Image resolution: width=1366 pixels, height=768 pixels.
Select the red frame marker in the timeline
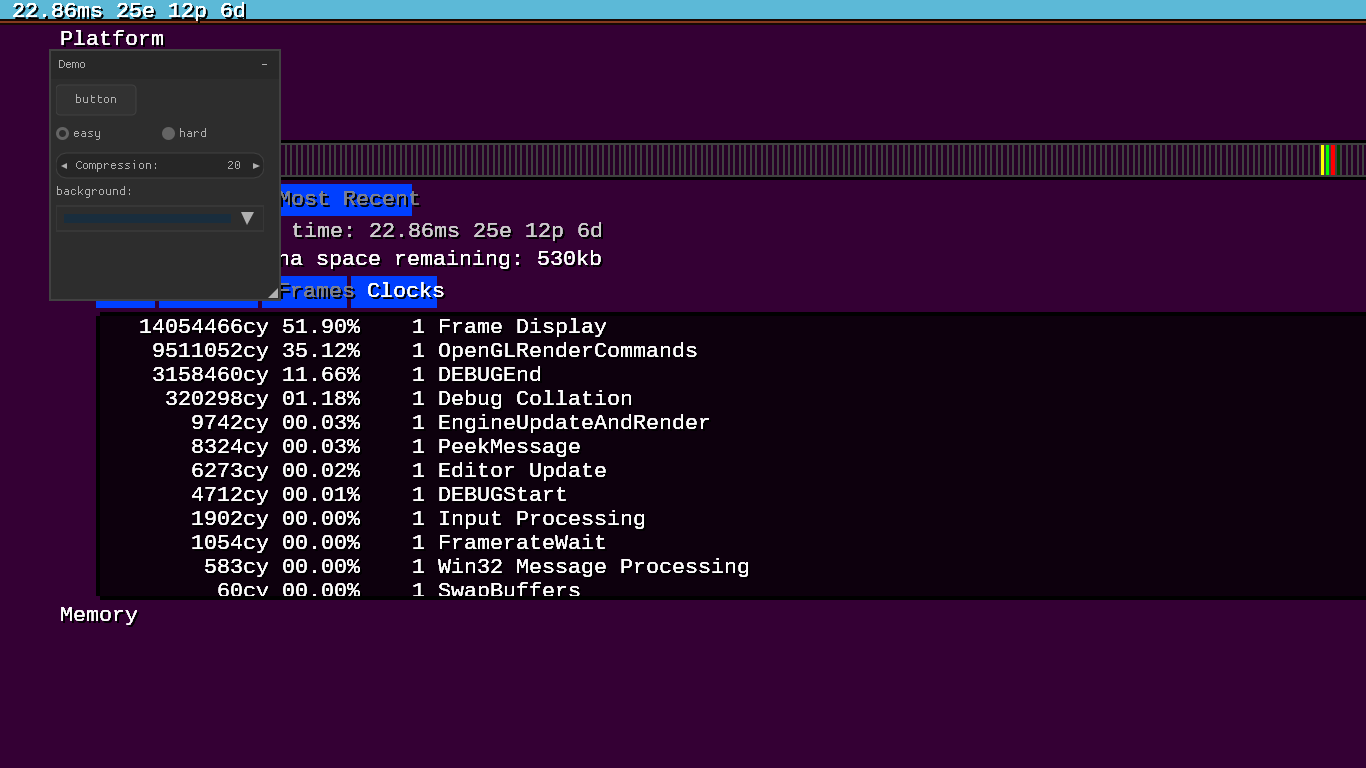[1333, 160]
